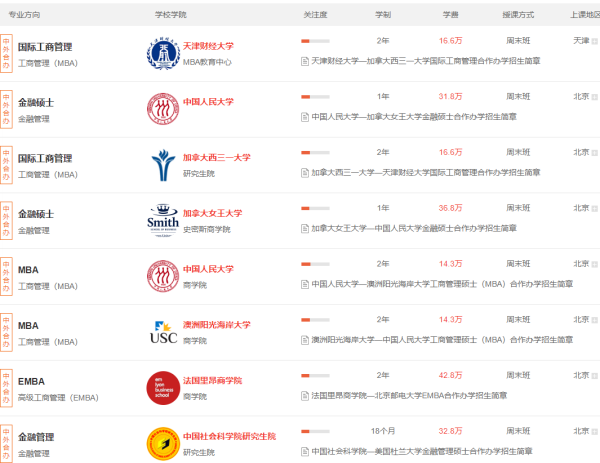Click the 加拿大西三一大学 crest logo

(x=160, y=164)
